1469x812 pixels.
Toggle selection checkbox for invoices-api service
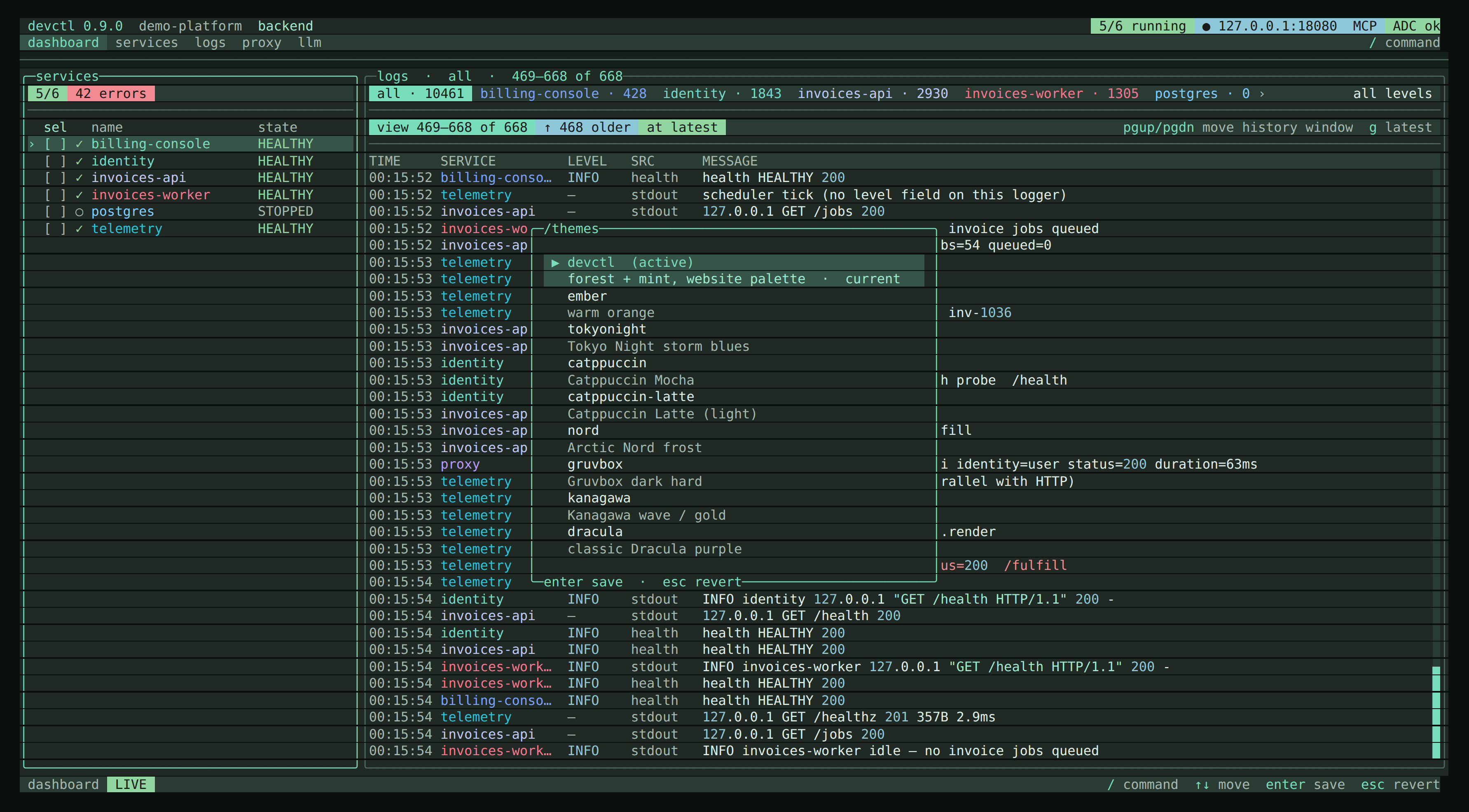[x=55, y=178]
